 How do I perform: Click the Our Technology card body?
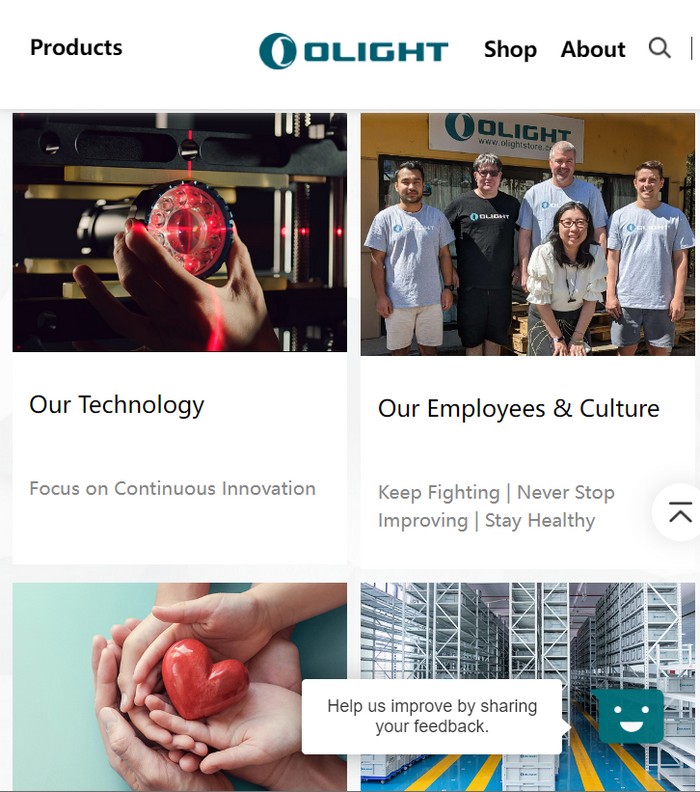point(180,457)
